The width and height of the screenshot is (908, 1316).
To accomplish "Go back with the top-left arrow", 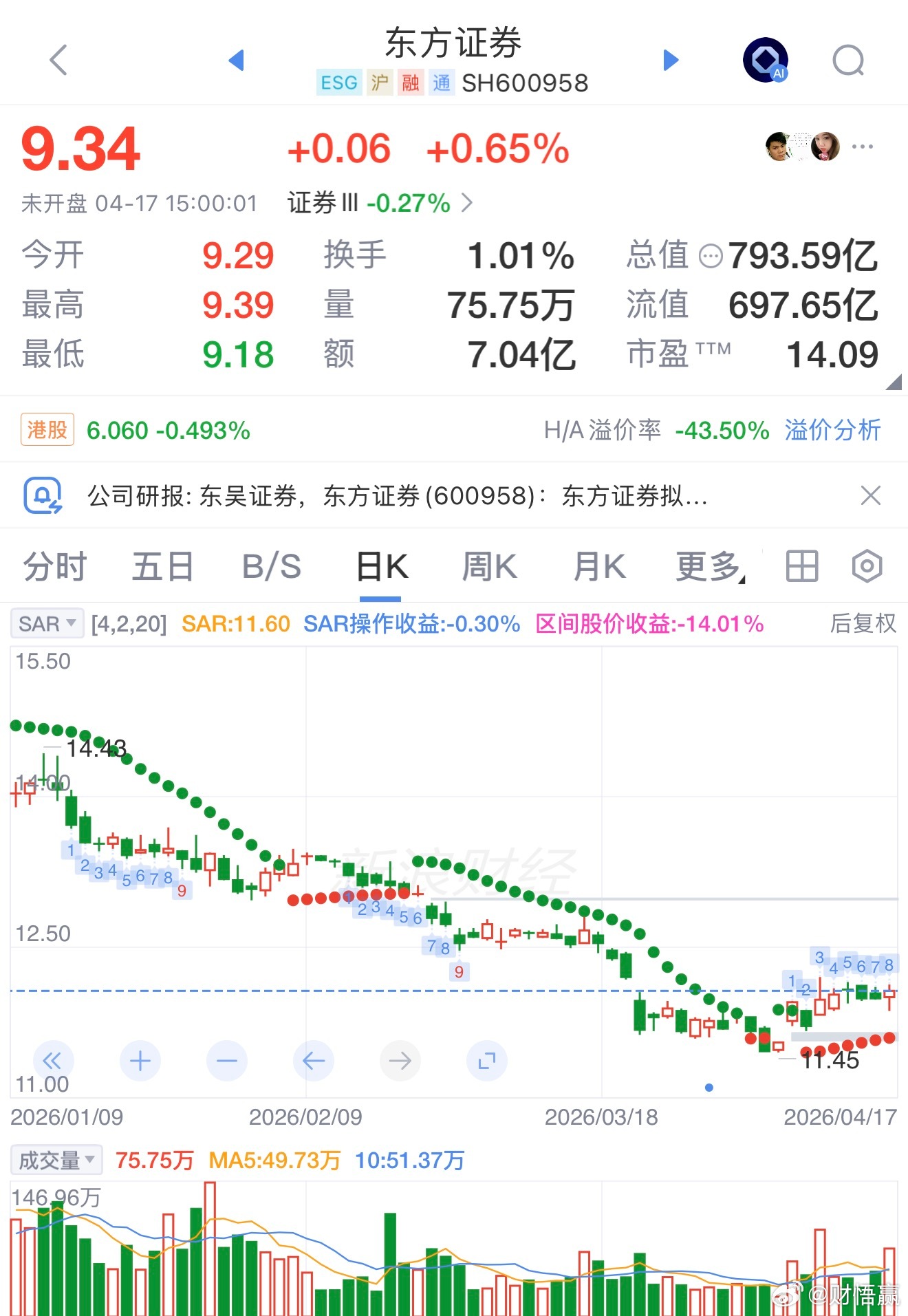I will 59,60.
